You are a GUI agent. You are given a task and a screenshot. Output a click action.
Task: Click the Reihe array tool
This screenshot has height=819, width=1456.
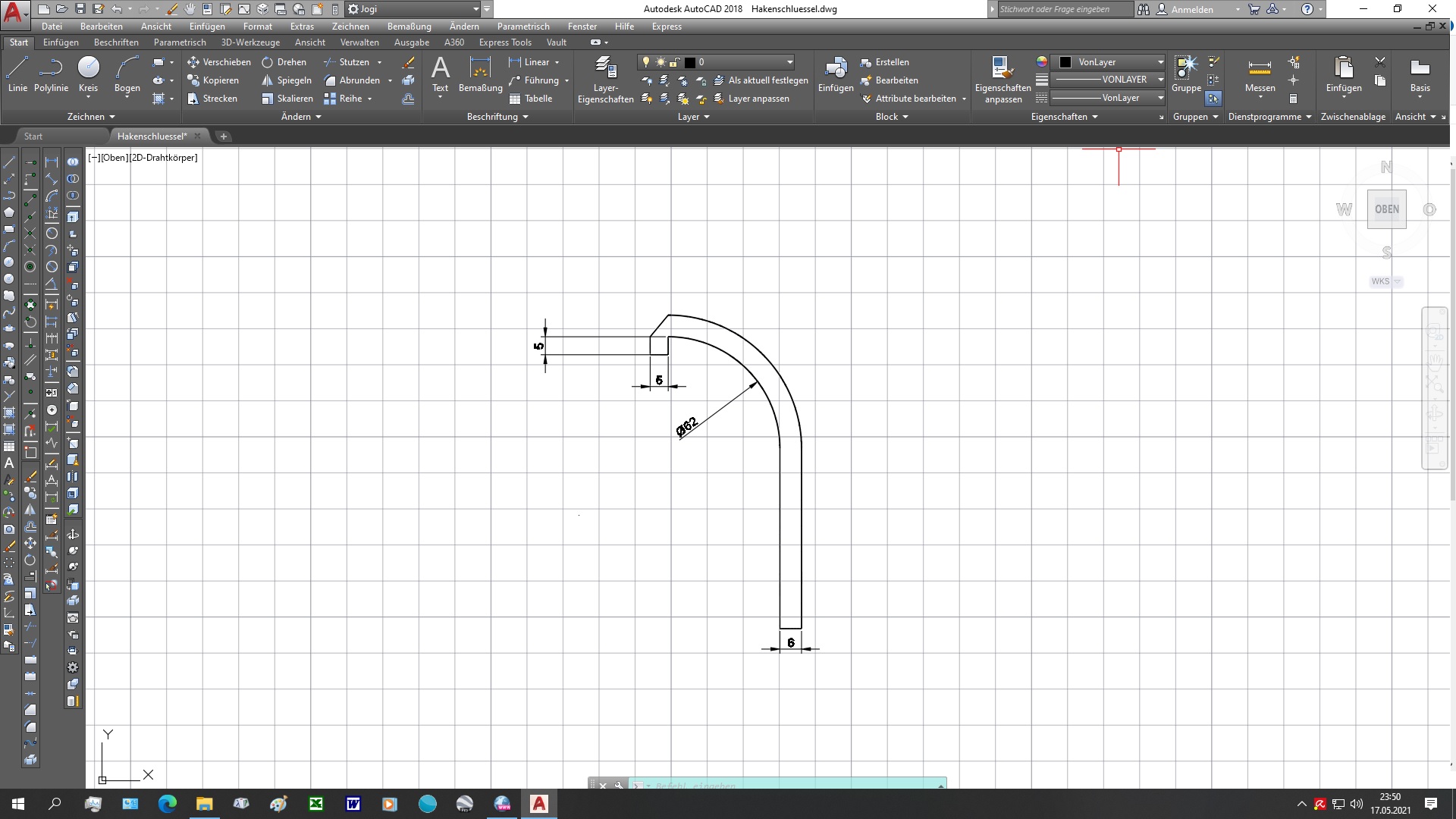(343, 99)
